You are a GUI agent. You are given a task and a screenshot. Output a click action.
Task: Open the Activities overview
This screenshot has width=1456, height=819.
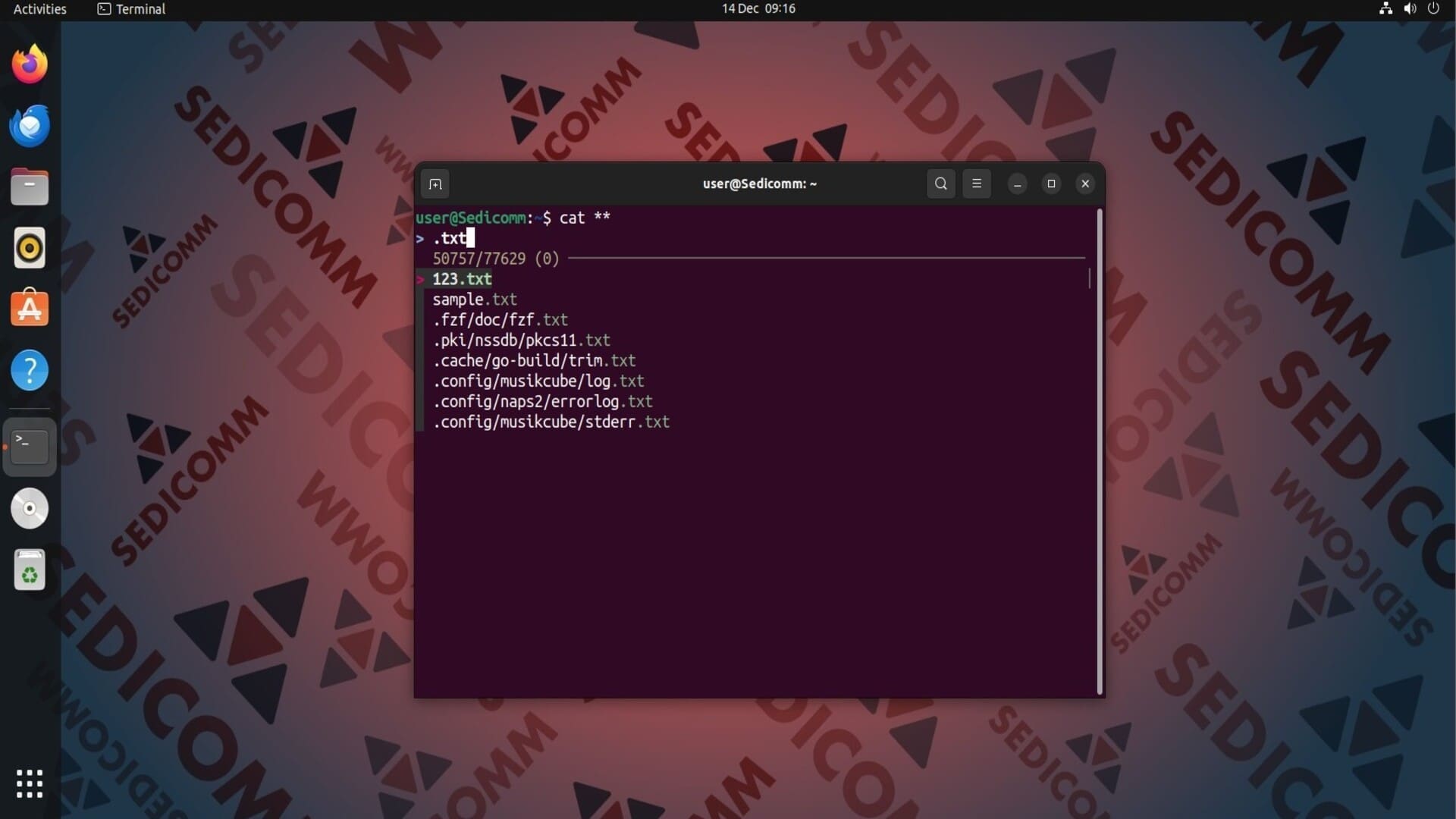[39, 9]
